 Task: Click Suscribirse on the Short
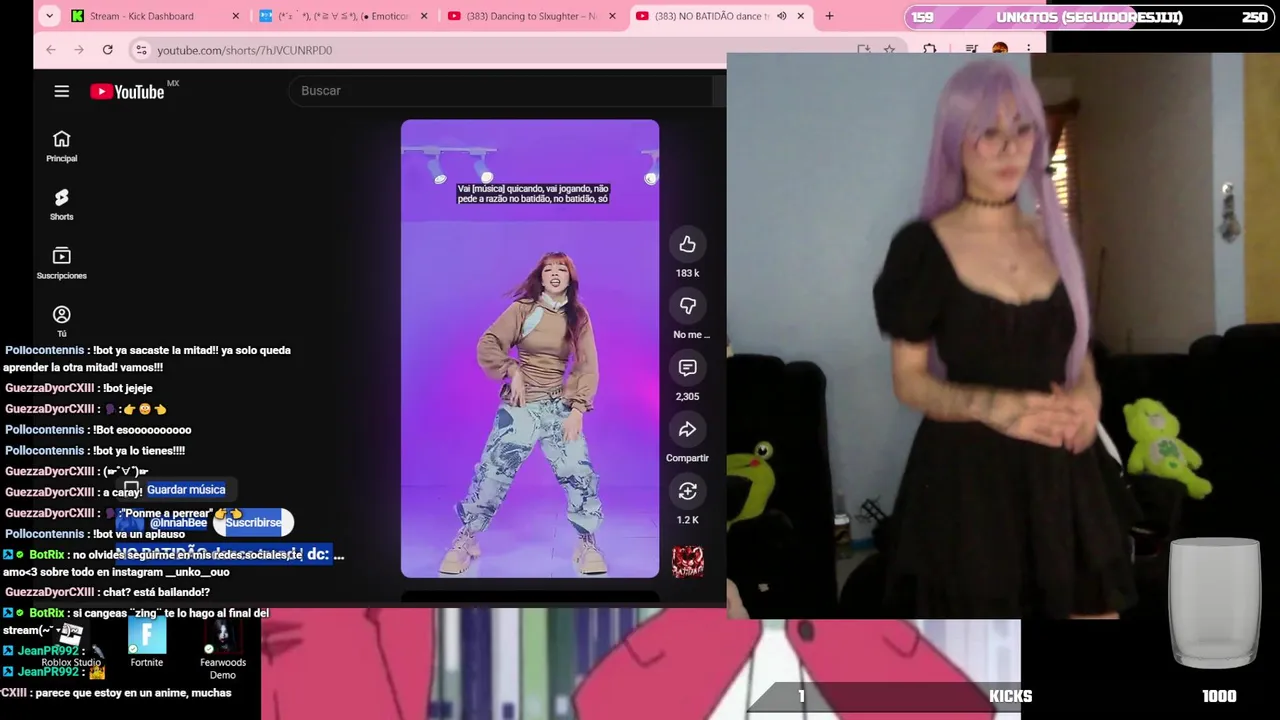254,522
